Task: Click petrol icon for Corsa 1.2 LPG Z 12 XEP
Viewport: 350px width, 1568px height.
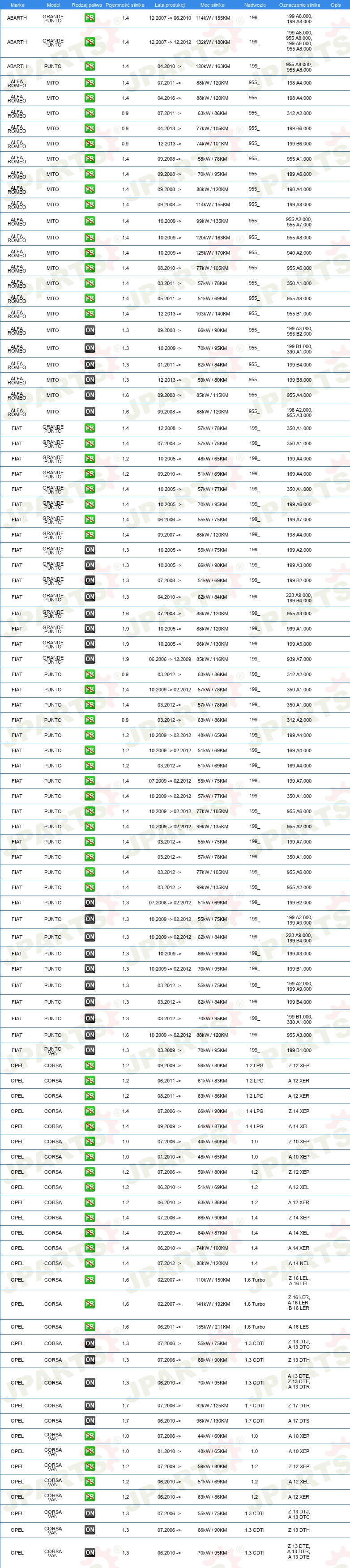Action: pos(90,1065)
